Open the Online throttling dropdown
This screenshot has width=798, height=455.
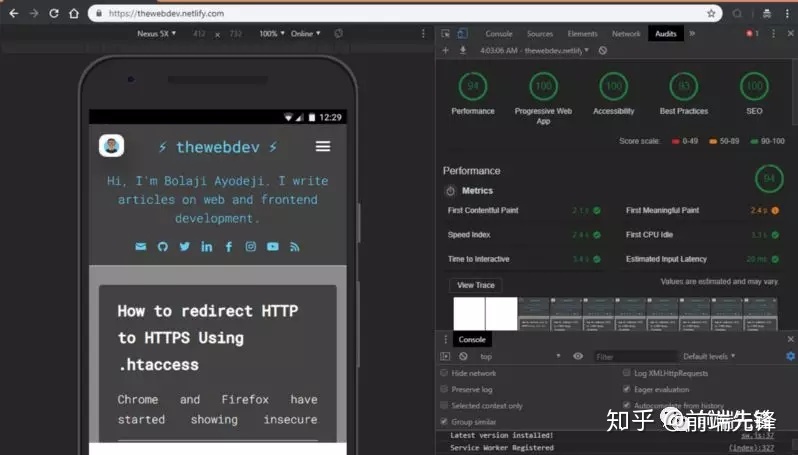(306, 34)
